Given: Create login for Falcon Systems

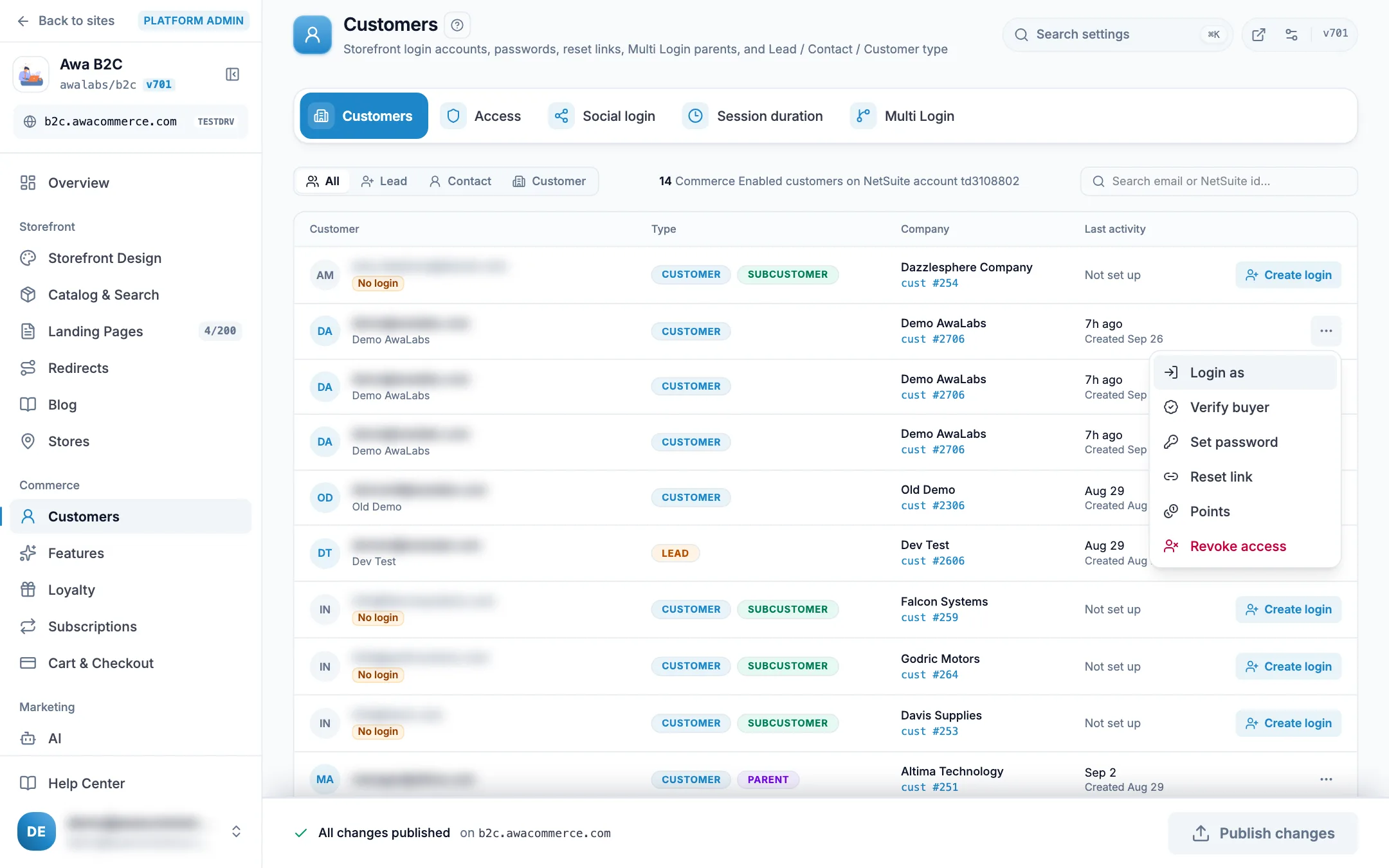Looking at the screenshot, I should pos(1289,610).
